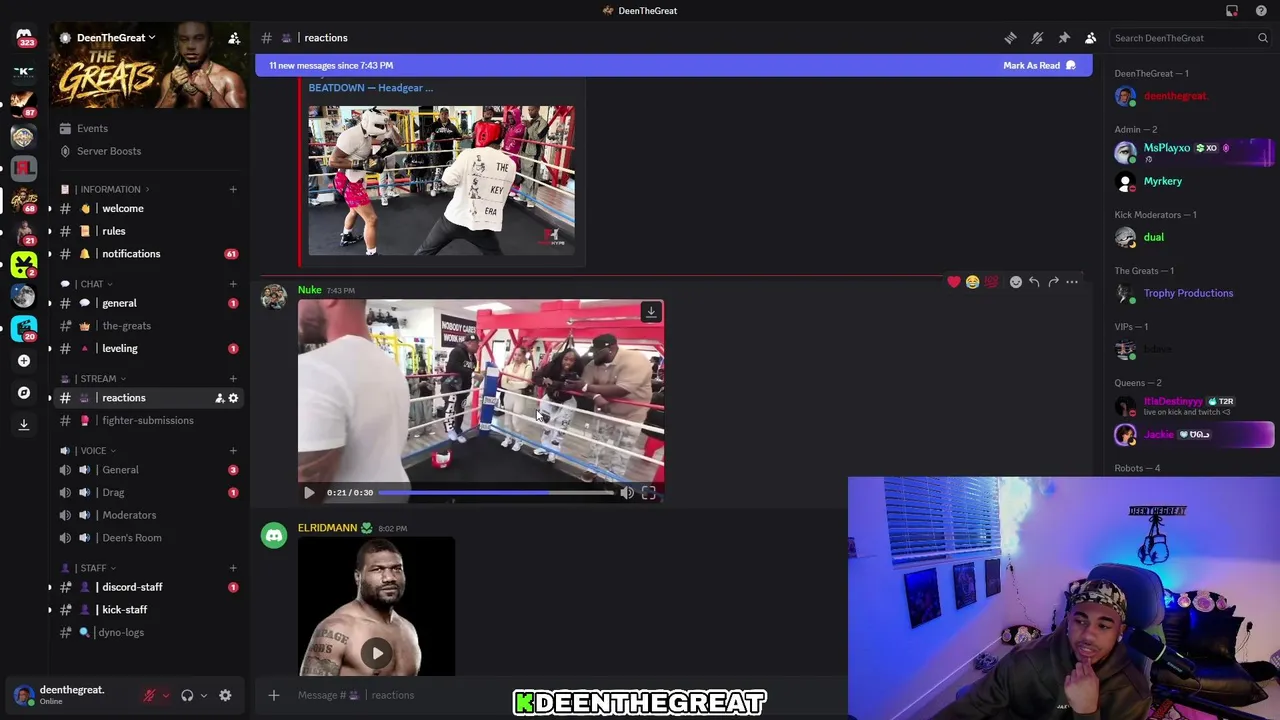Open Discover servers compass icon
Image resolution: width=1280 pixels, height=720 pixels.
click(x=24, y=393)
